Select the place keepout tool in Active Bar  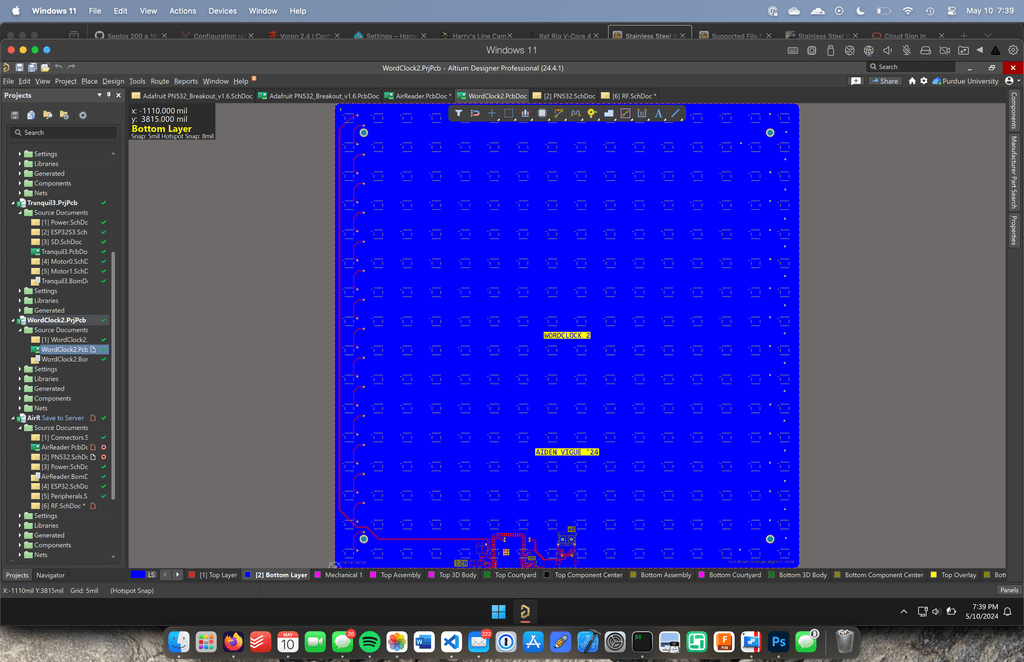[x=625, y=114]
